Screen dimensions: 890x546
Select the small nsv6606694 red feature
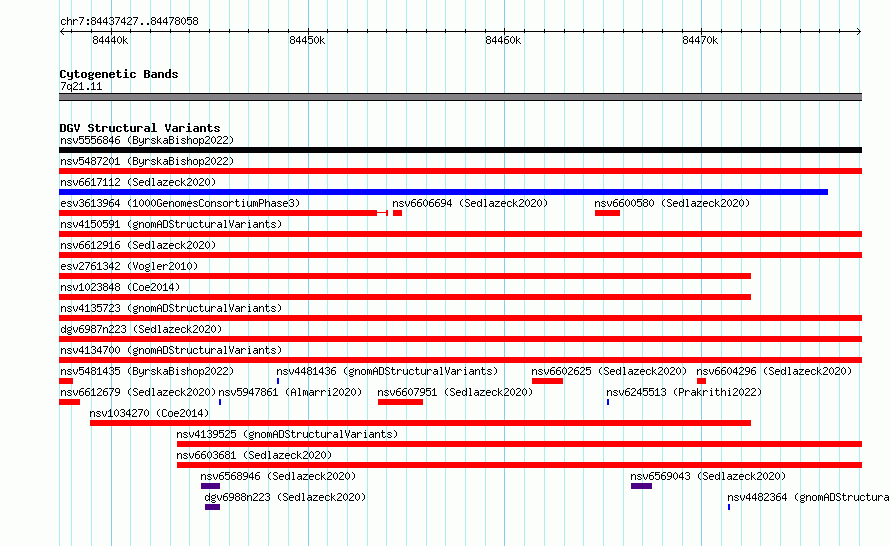(397, 213)
